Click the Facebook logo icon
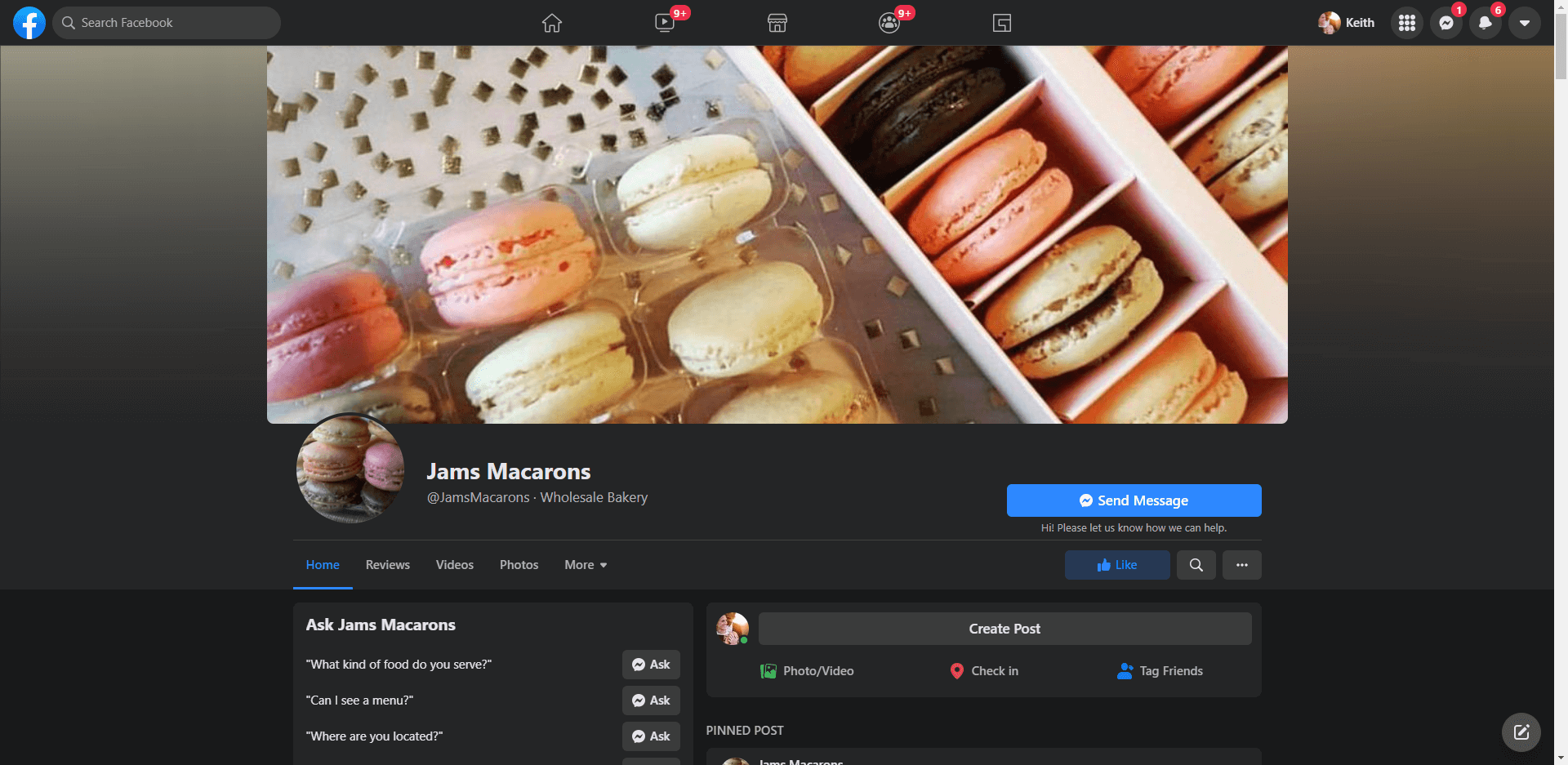1568x765 pixels. (x=29, y=23)
